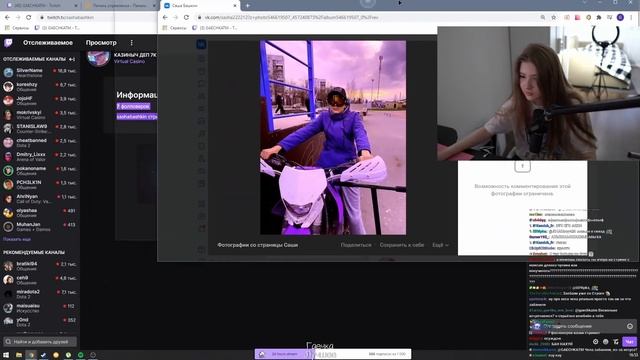
Task: Switch to the Просмотр tab
Action: 101,42
